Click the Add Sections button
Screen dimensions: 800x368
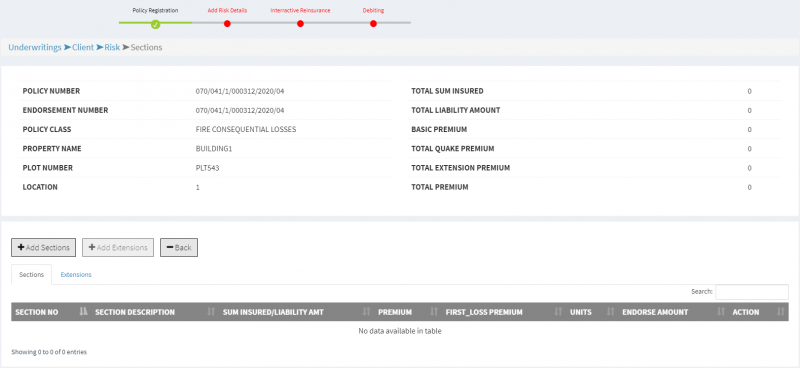[x=43, y=248]
